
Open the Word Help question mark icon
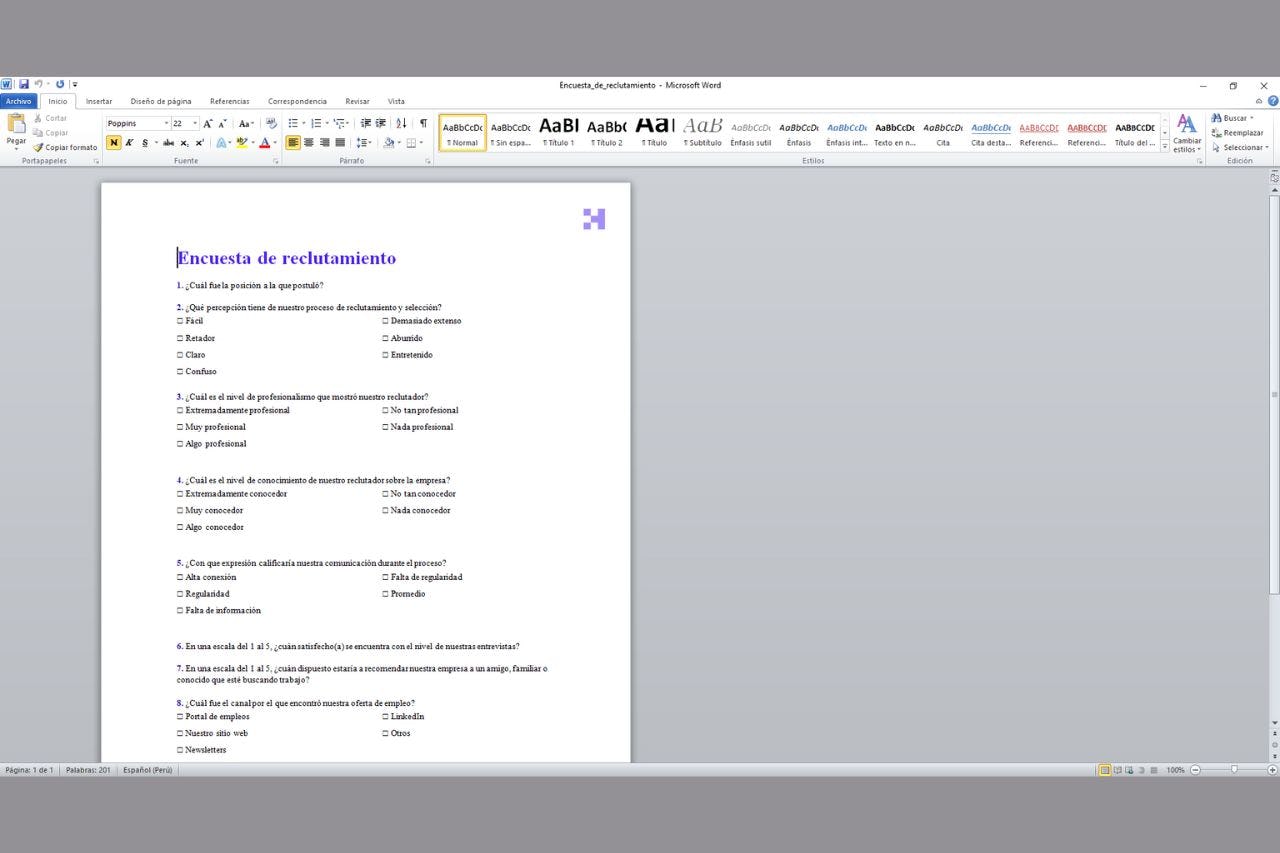pyautogui.click(x=1273, y=101)
